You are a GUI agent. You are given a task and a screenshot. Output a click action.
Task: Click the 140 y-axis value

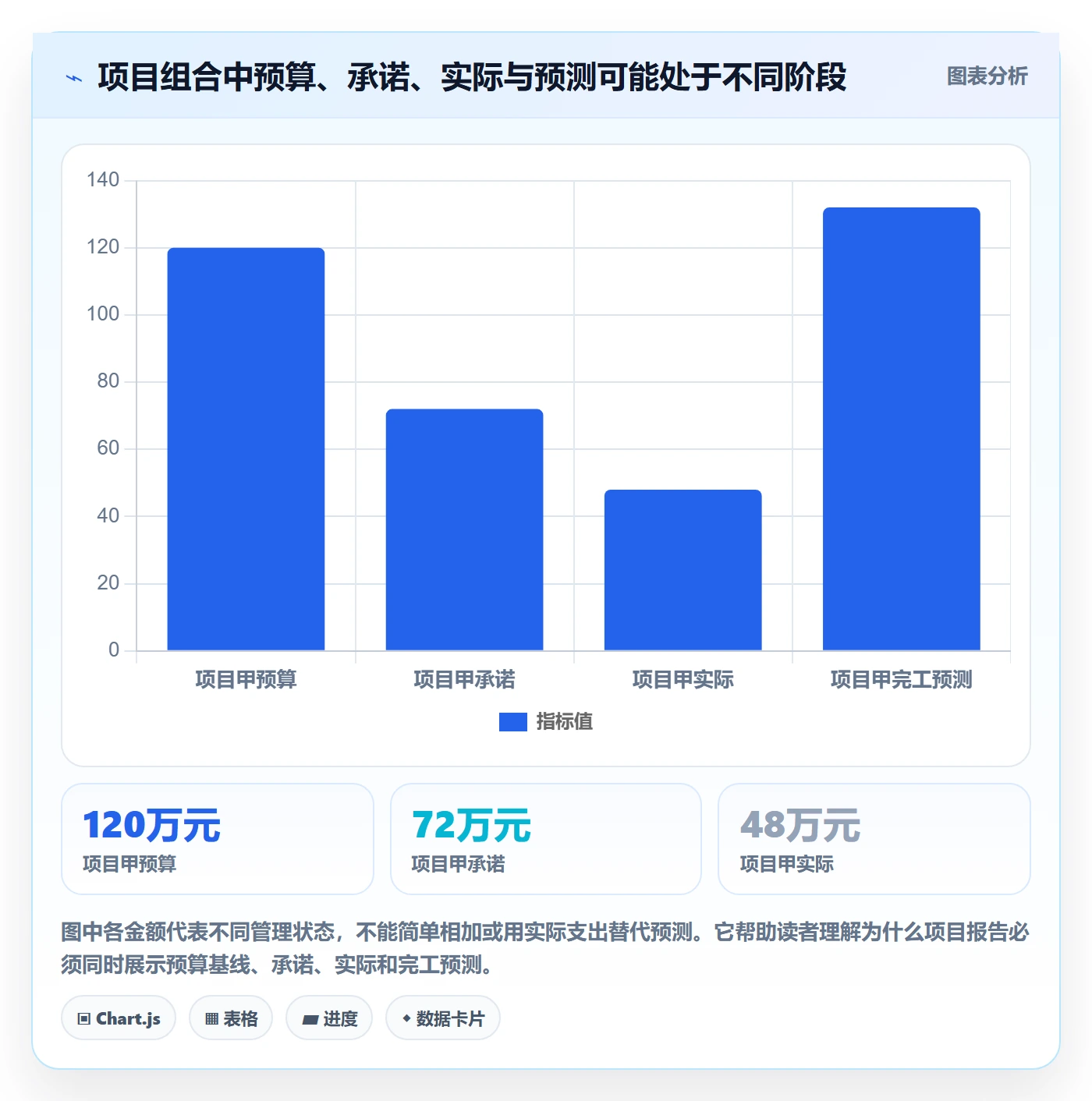pyautogui.click(x=103, y=180)
